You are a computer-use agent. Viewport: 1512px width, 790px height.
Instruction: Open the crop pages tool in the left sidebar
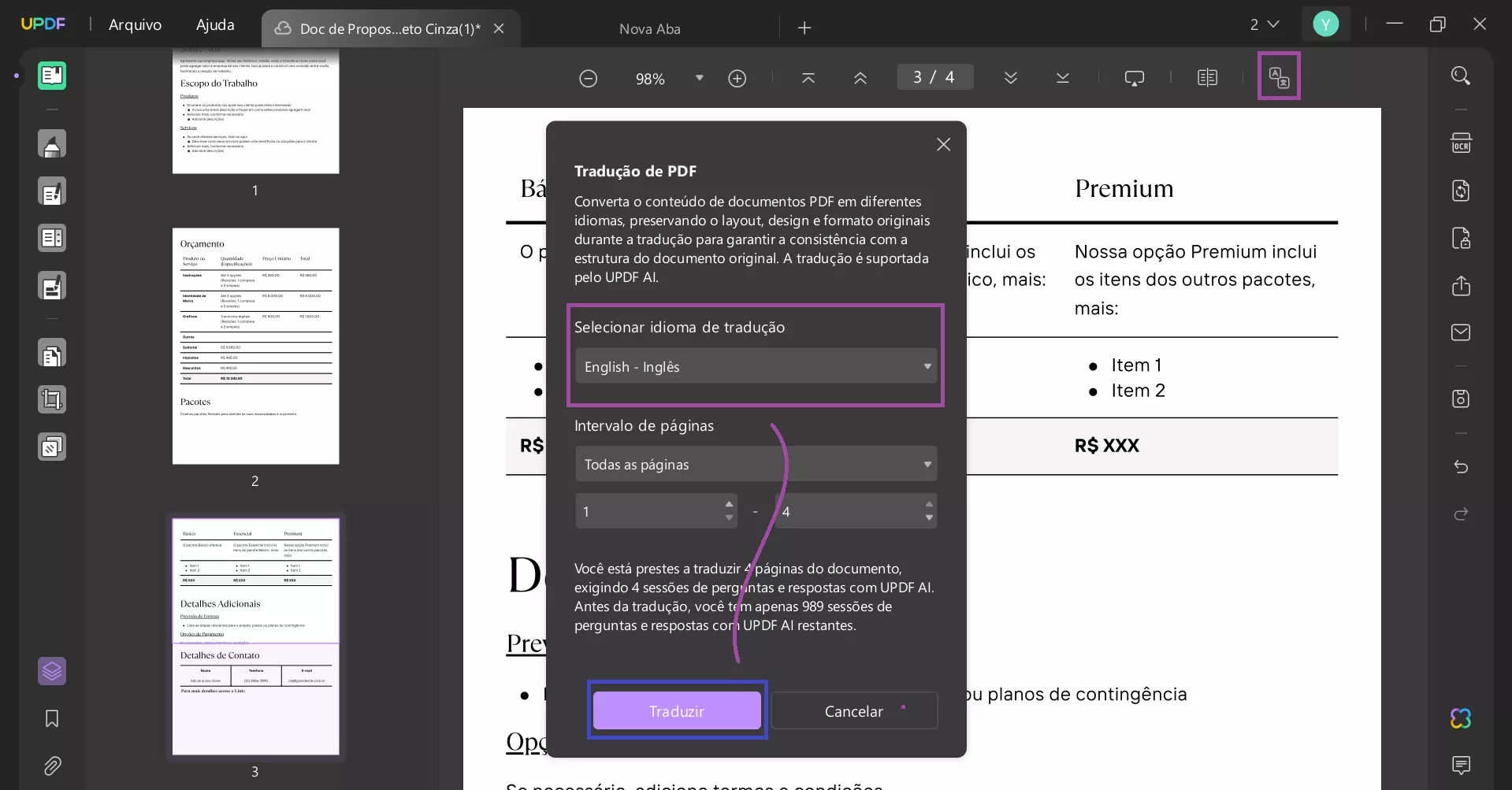pyautogui.click(x=52, y=399)
